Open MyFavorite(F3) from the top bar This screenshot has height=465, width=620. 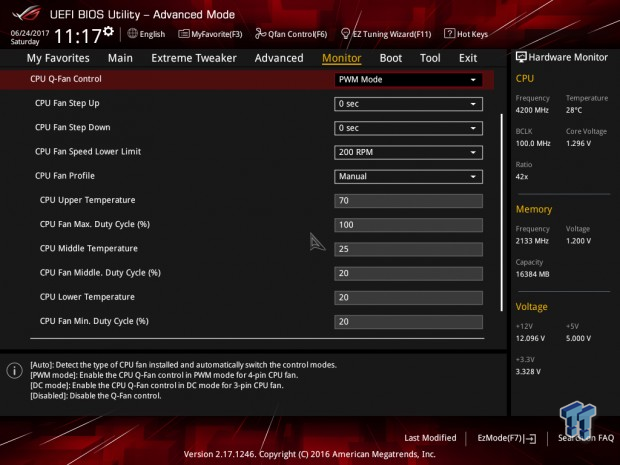pyautogui.click(x=210, y=34)
